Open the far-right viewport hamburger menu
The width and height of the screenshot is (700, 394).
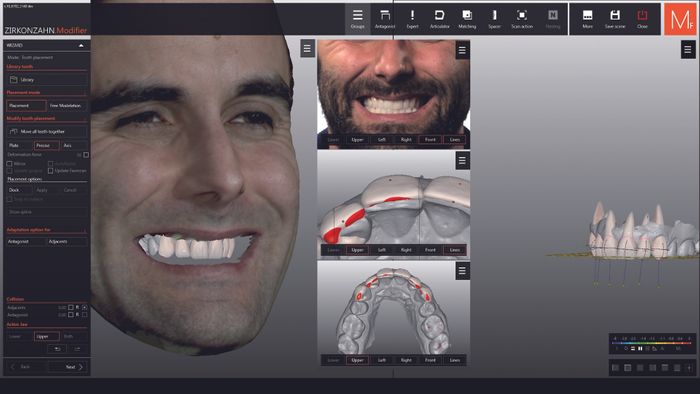click(x=688, y=50)
